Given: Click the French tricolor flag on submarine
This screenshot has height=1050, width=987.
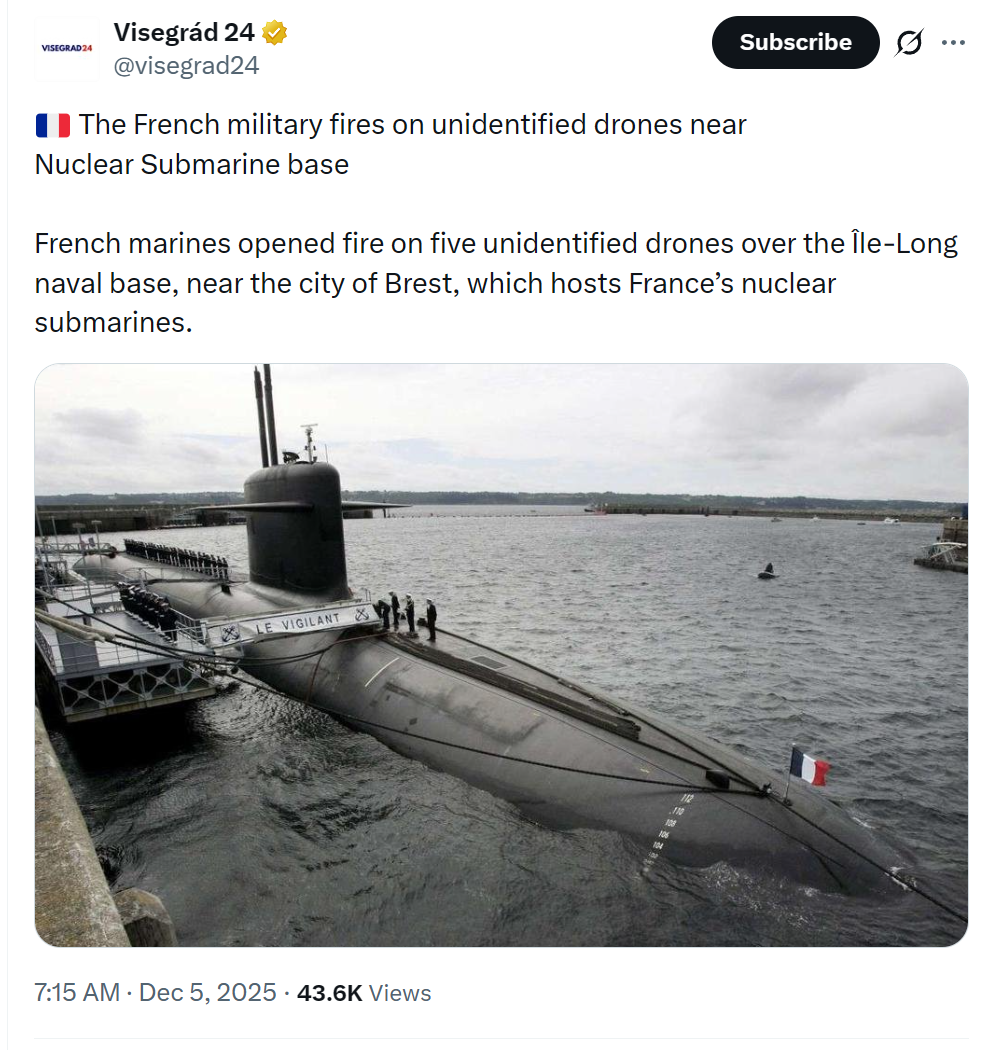Looking at the screenshot, I should (809, 767).
